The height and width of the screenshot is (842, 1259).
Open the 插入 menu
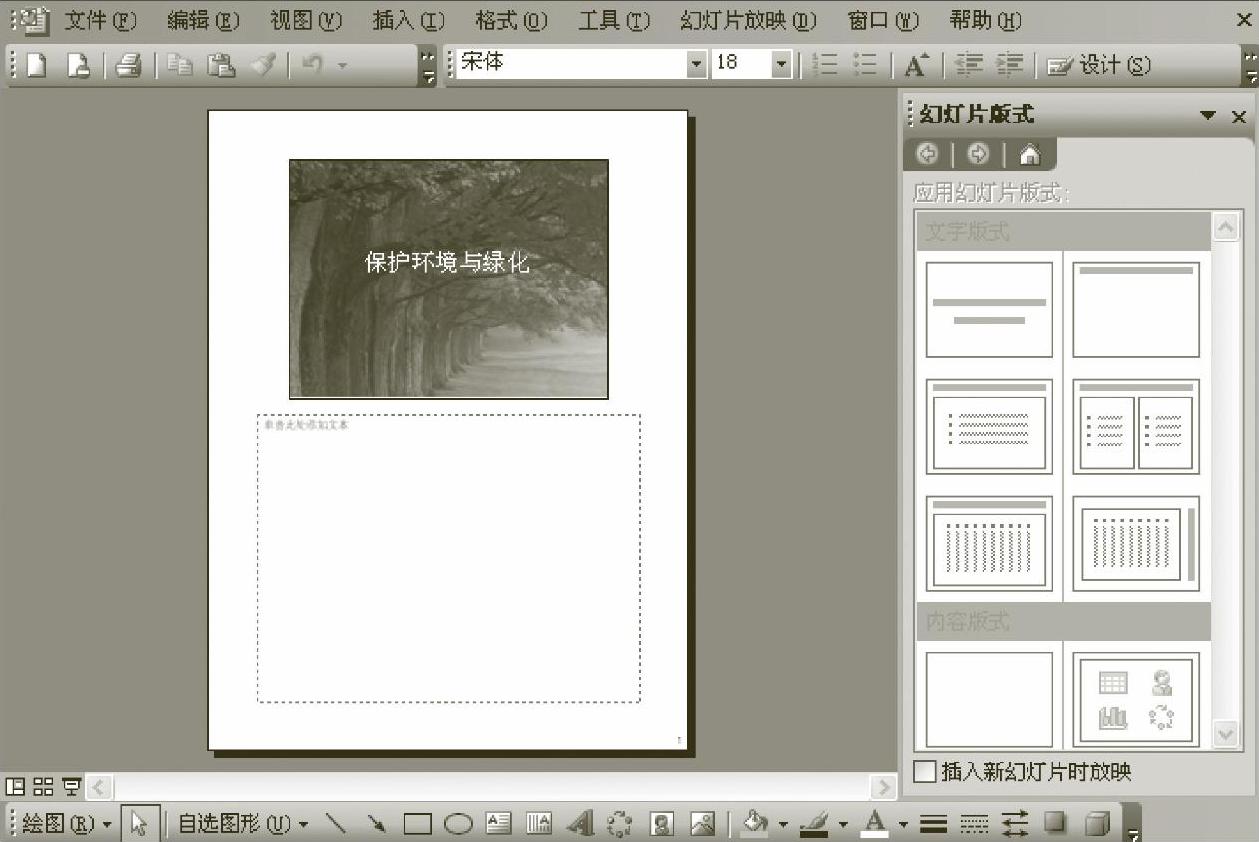[x=408, y=20]
